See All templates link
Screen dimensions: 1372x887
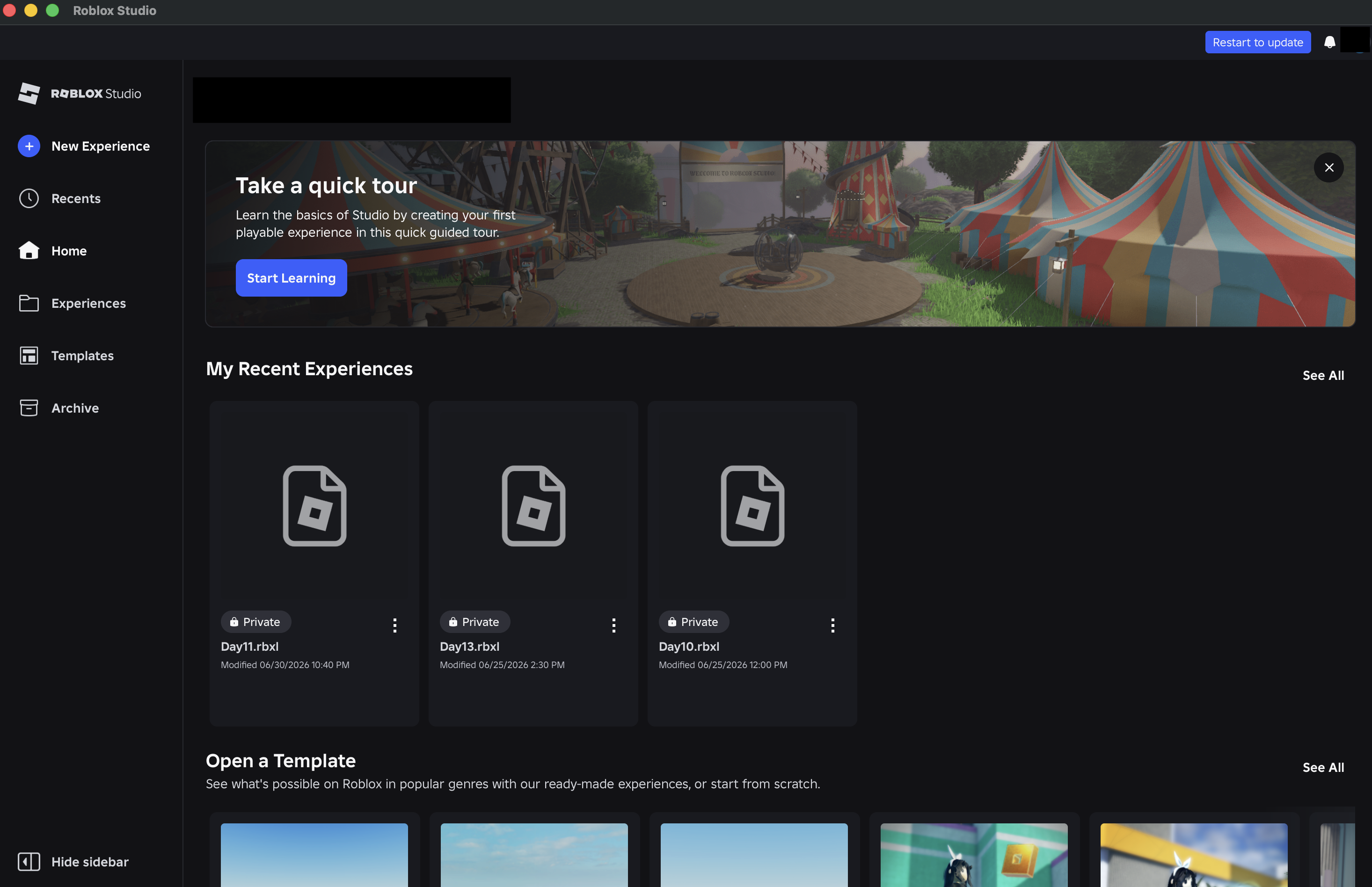1323,767
